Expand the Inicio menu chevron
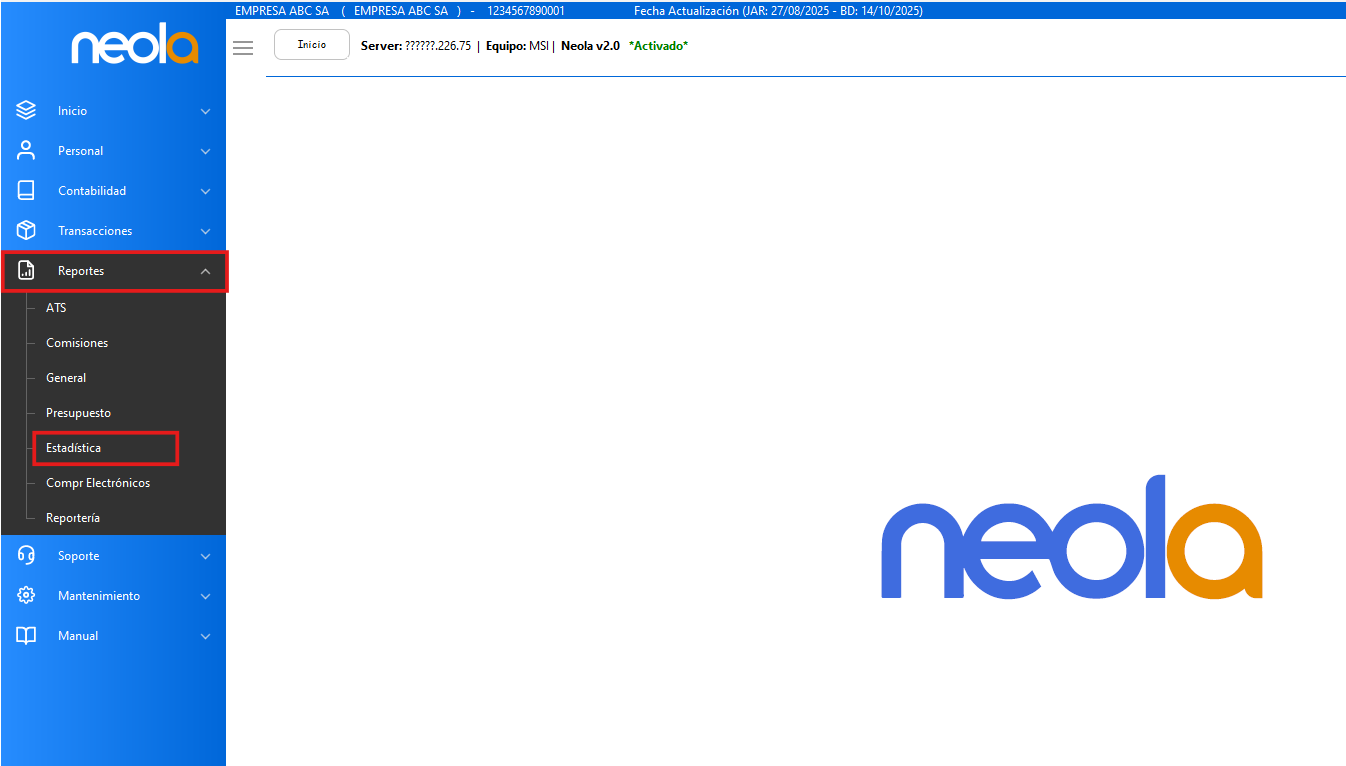Screen dimensions: 1346x766 tap(205, 112)
